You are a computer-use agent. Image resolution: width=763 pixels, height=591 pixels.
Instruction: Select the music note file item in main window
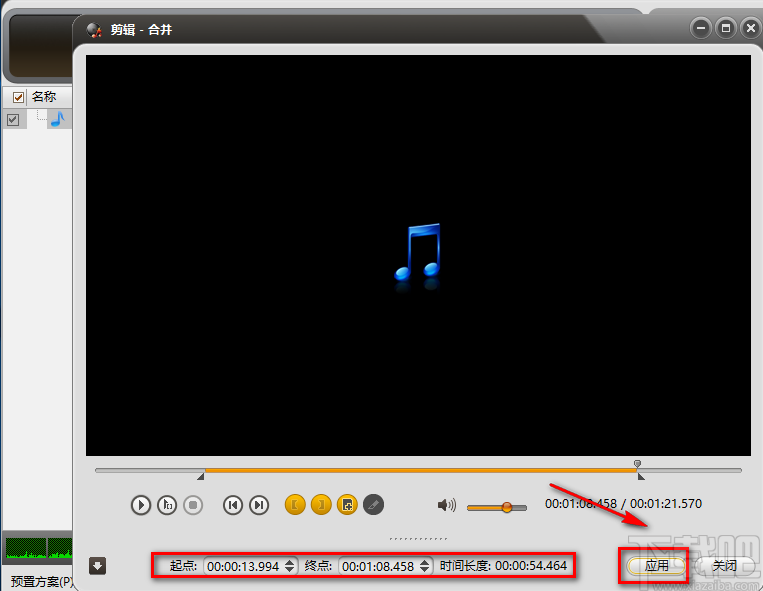coord(58,119)
